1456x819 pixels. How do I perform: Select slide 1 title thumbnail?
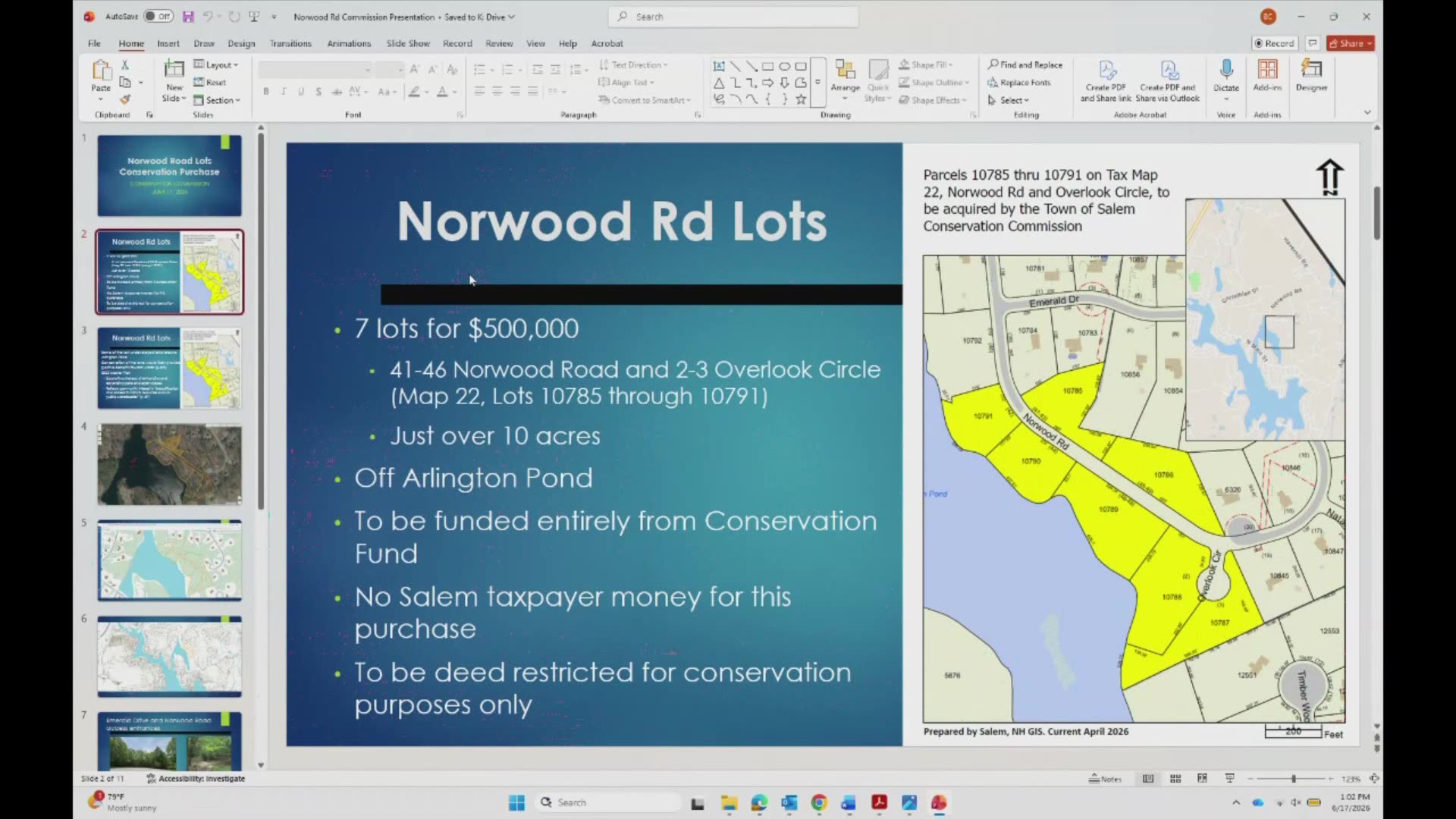click(x=169, y=175)
